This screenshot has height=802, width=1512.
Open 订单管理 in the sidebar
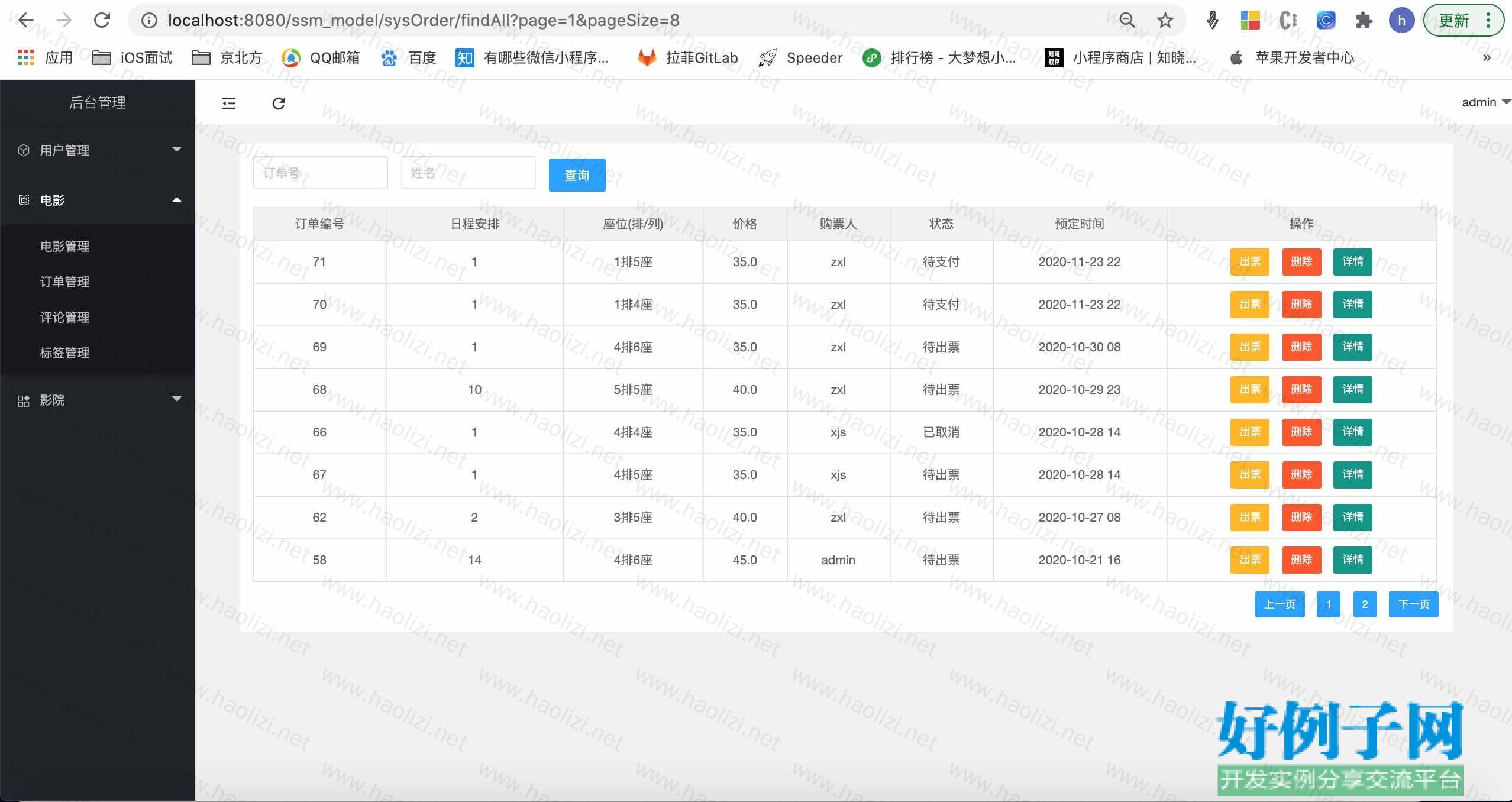tap(64, 282)
